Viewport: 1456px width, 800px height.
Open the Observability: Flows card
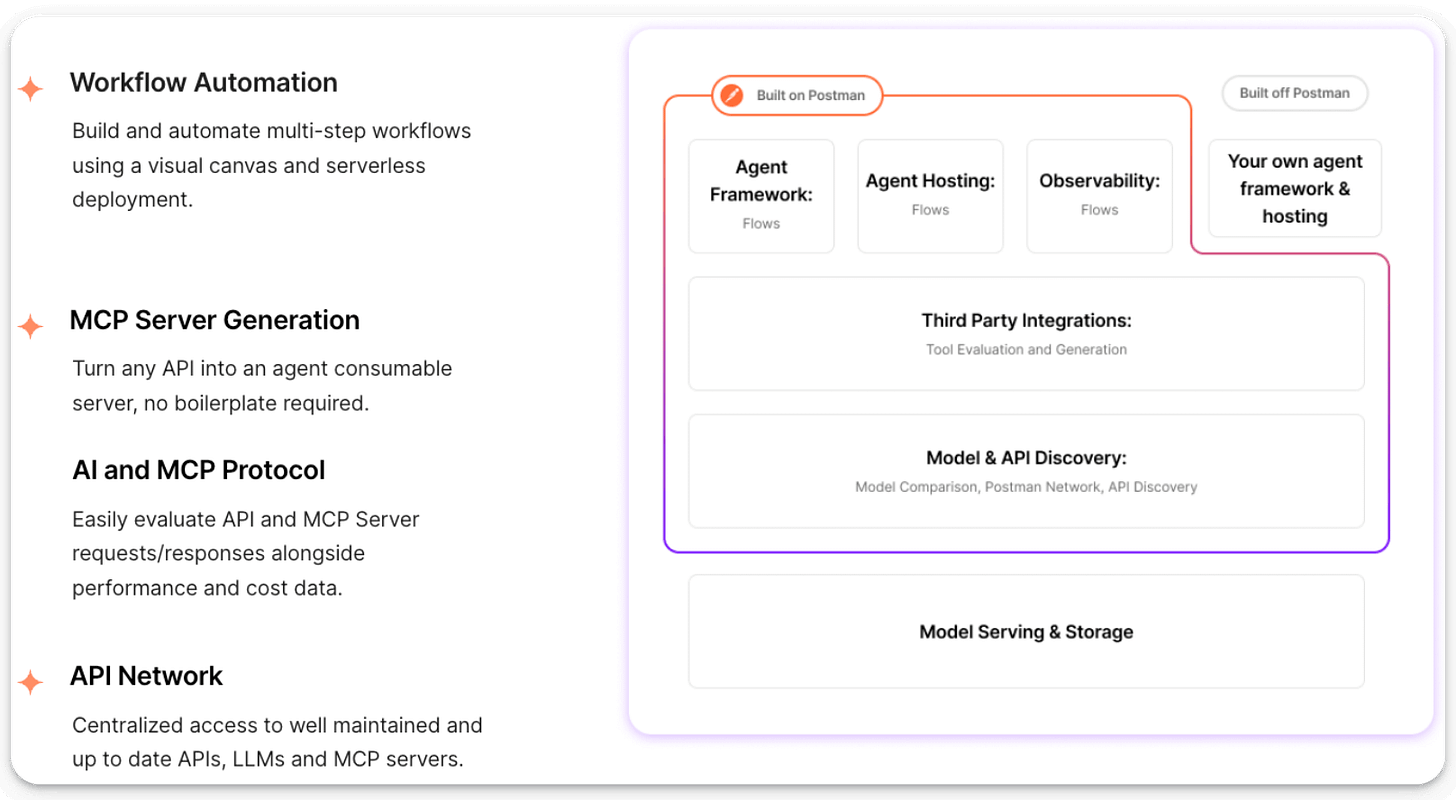(1099, 196)
